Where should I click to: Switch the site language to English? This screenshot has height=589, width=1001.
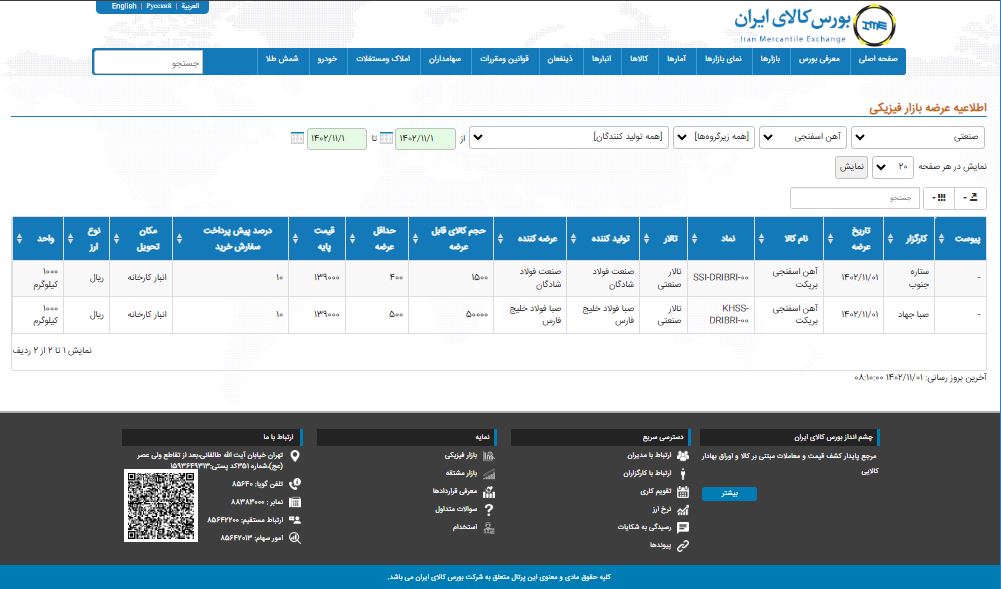coord(124,6)
